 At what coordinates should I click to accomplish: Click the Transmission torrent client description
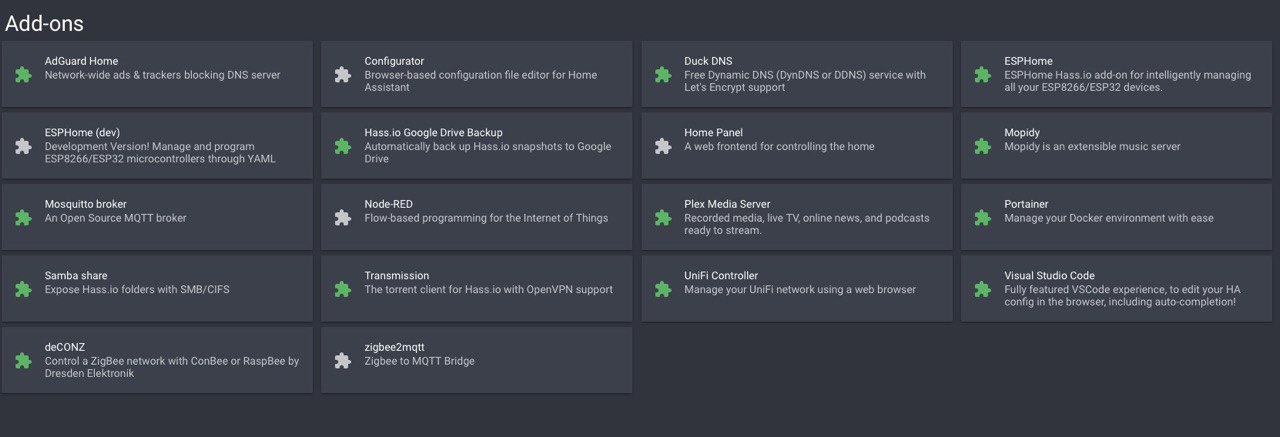[488, 290]
